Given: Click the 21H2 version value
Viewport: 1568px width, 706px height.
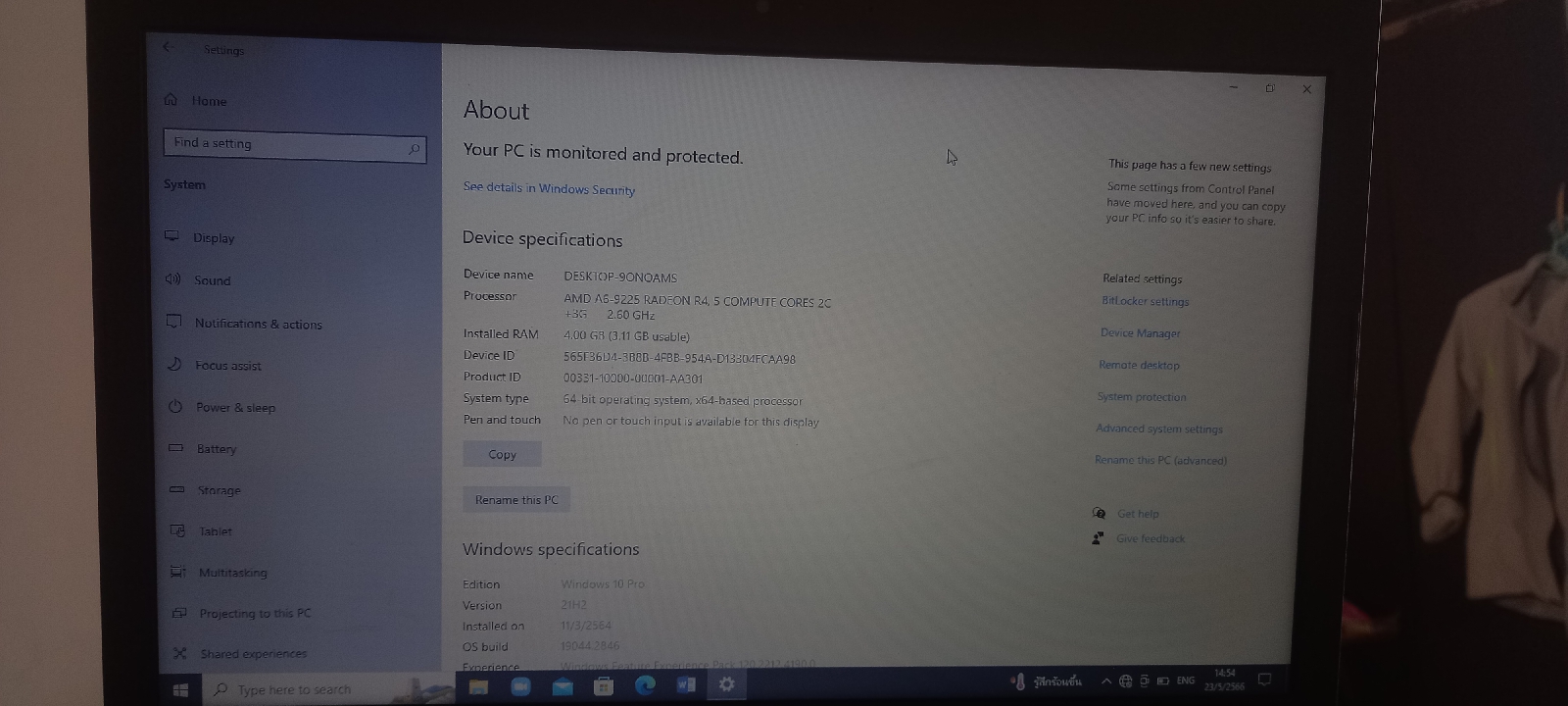Looking at the screenshot, I should pyautogui.click(x=573, y=605).
